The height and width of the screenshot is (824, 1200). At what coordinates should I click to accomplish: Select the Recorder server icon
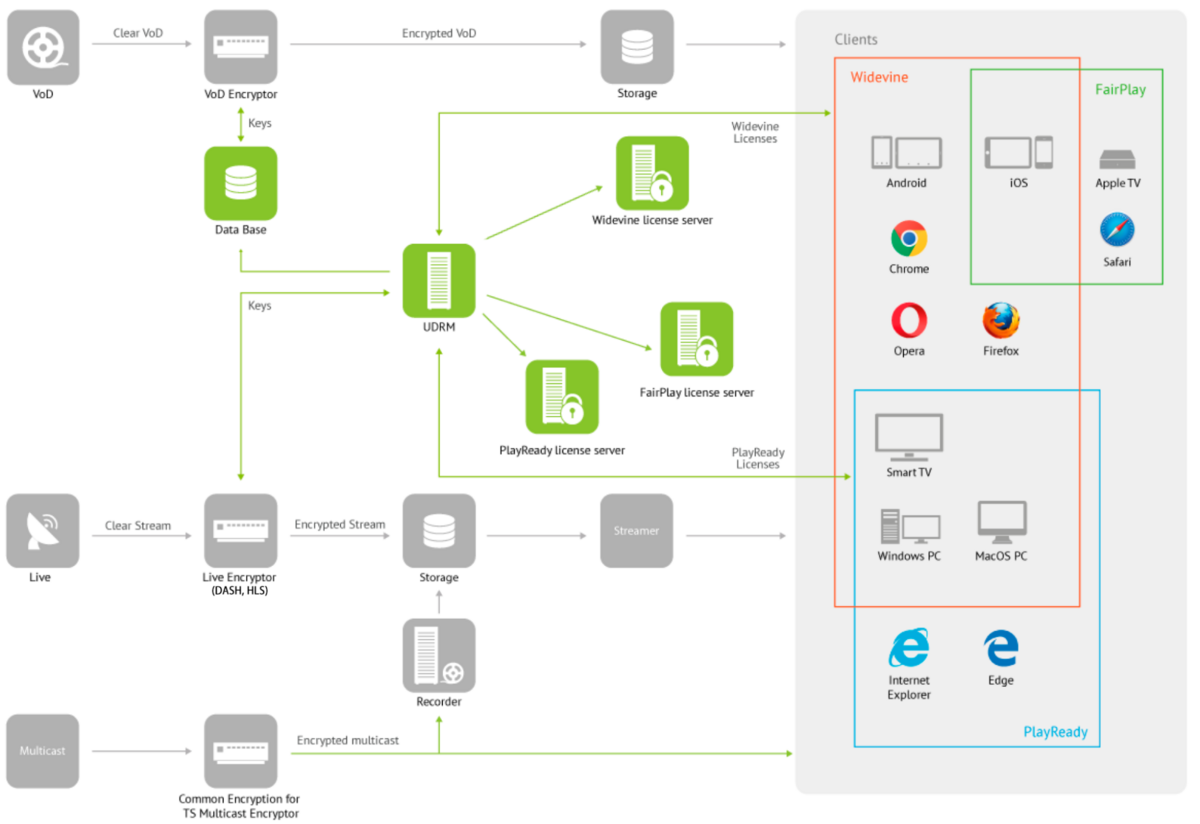coord(439,656)
